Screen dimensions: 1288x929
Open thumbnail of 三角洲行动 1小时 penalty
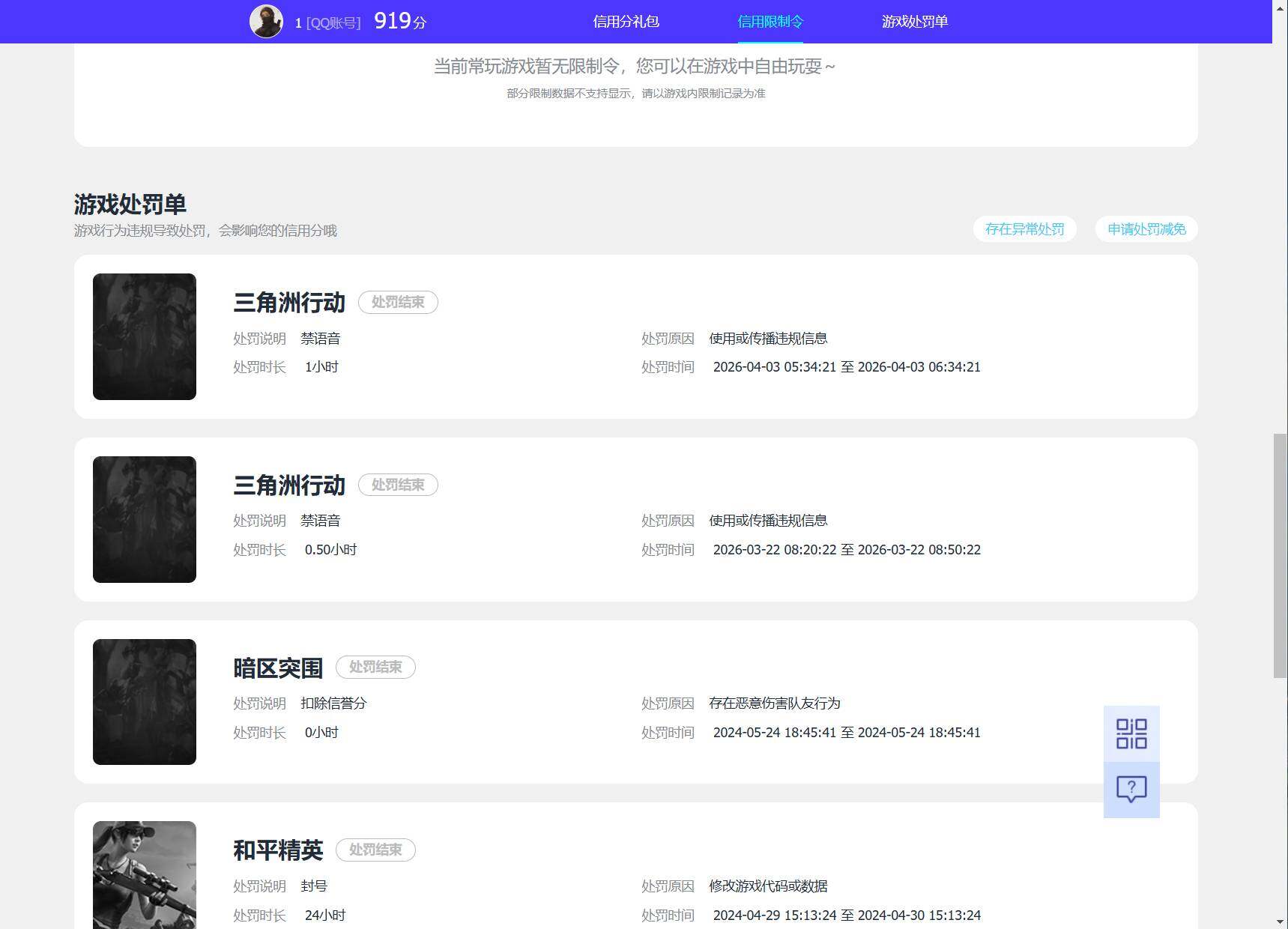[x=145, y=336]
